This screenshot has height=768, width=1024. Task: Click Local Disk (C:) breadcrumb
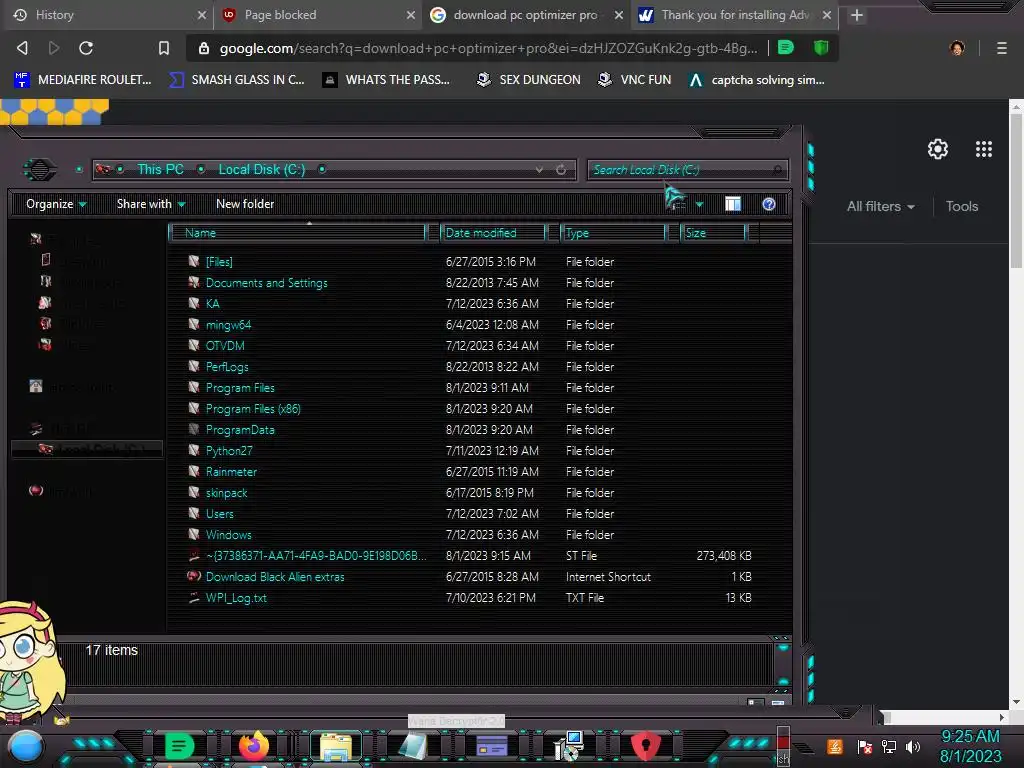[x=261, y=169]
